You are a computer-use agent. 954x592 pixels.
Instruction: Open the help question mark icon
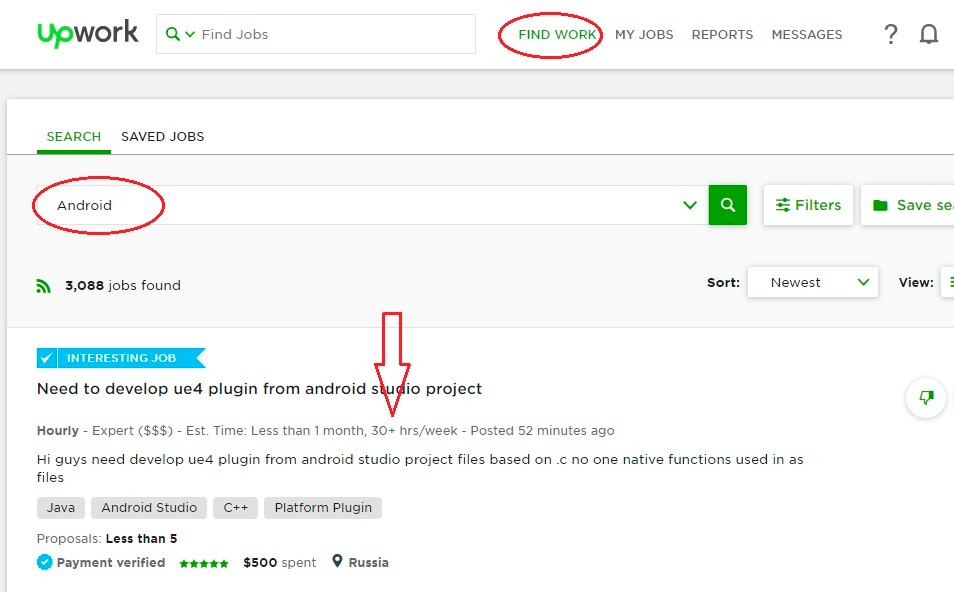point(890,35)
